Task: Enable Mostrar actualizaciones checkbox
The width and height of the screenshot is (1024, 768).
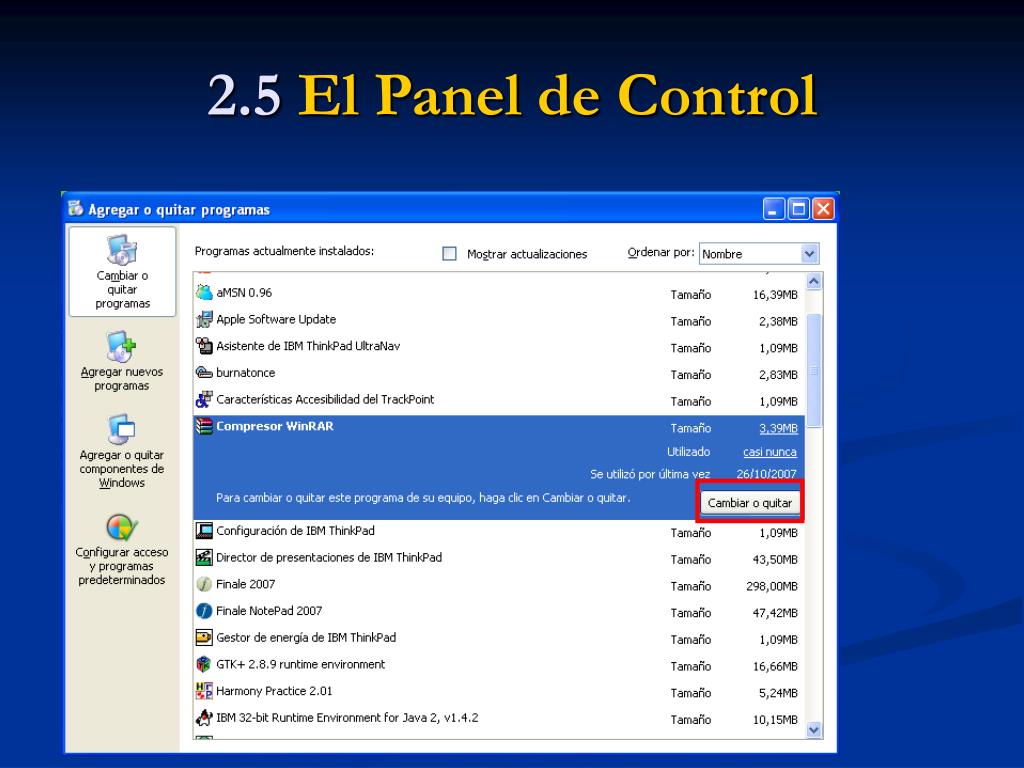Action: 449,253
